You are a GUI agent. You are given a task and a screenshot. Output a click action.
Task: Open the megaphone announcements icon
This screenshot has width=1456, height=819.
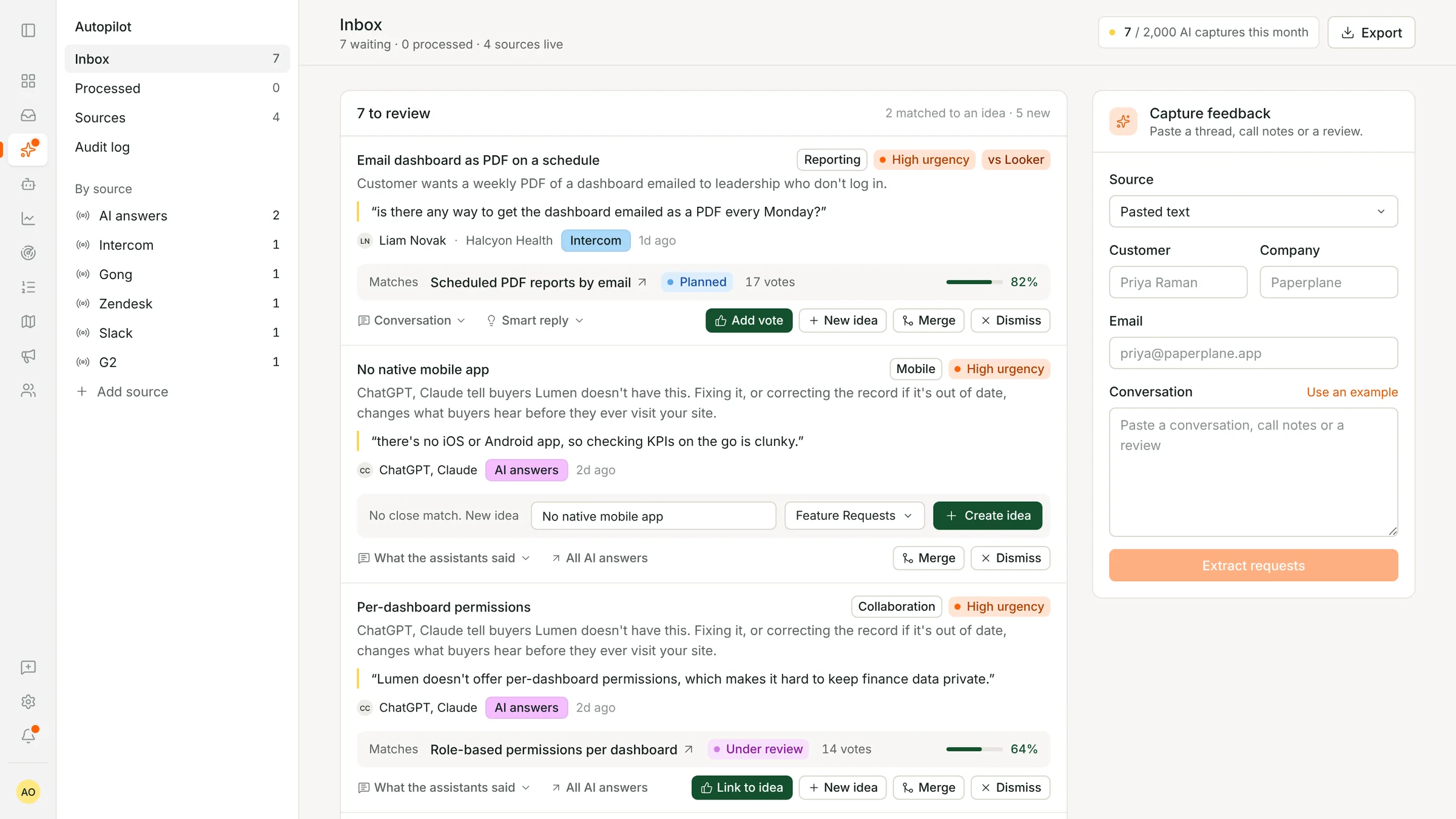point(29,356)
